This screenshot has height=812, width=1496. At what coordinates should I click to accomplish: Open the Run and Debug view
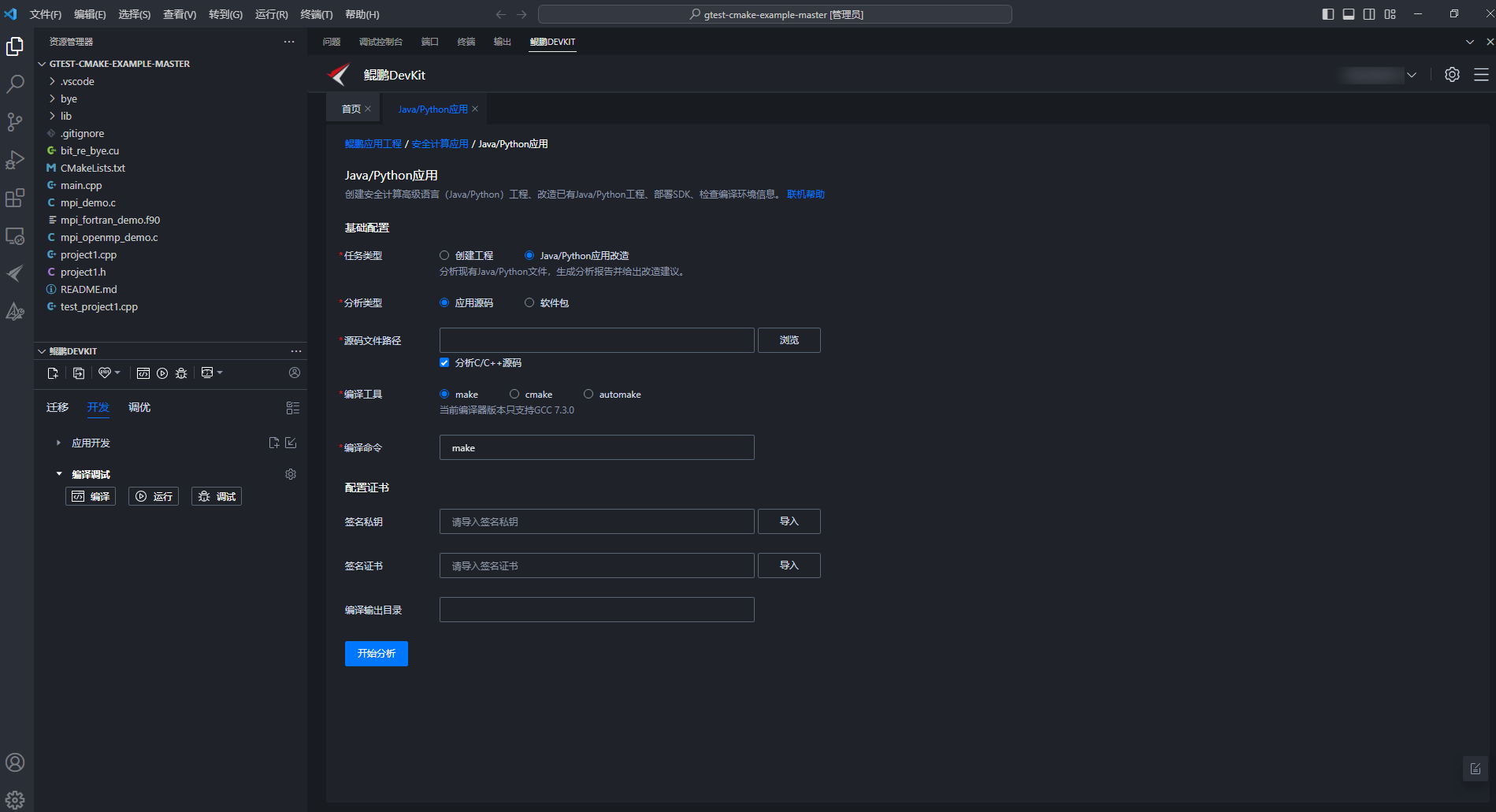pyautogui.click(x=15, y=160)
